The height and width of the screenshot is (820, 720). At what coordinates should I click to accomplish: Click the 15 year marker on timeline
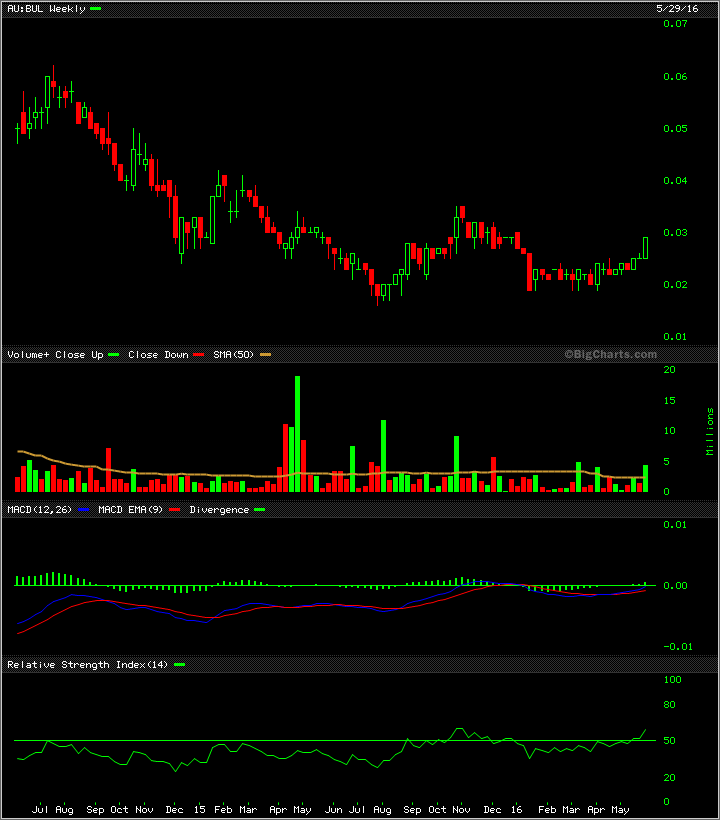click(199, 810)
